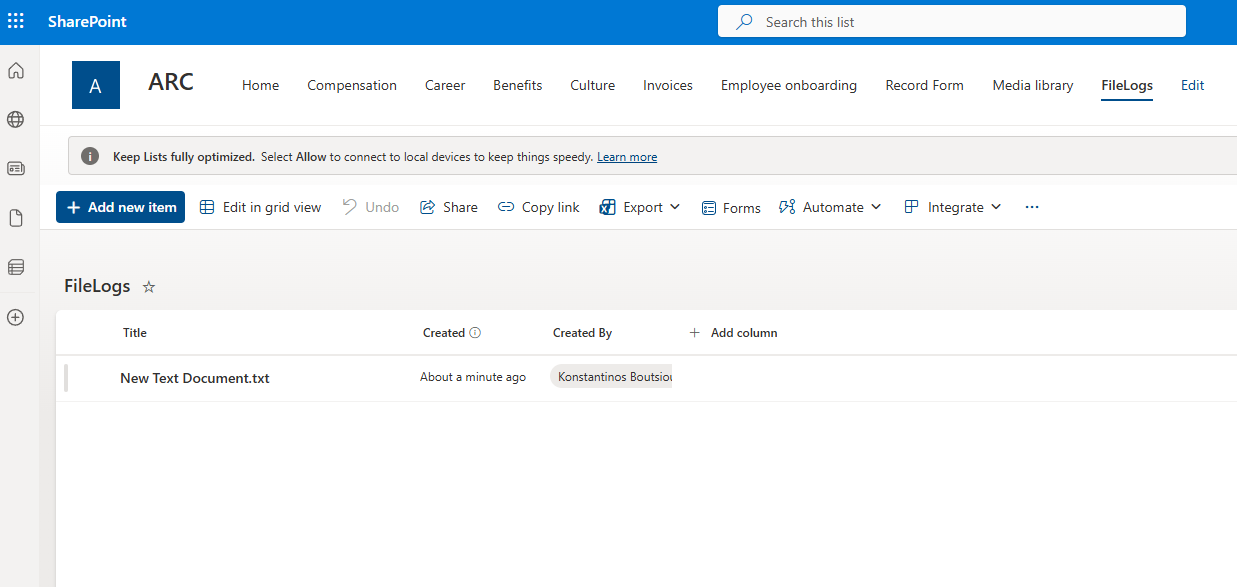Open the more commands ellipsis menu
Image resolution: width=1237 pixels, height=587 pixels.
click(1032, 207)
